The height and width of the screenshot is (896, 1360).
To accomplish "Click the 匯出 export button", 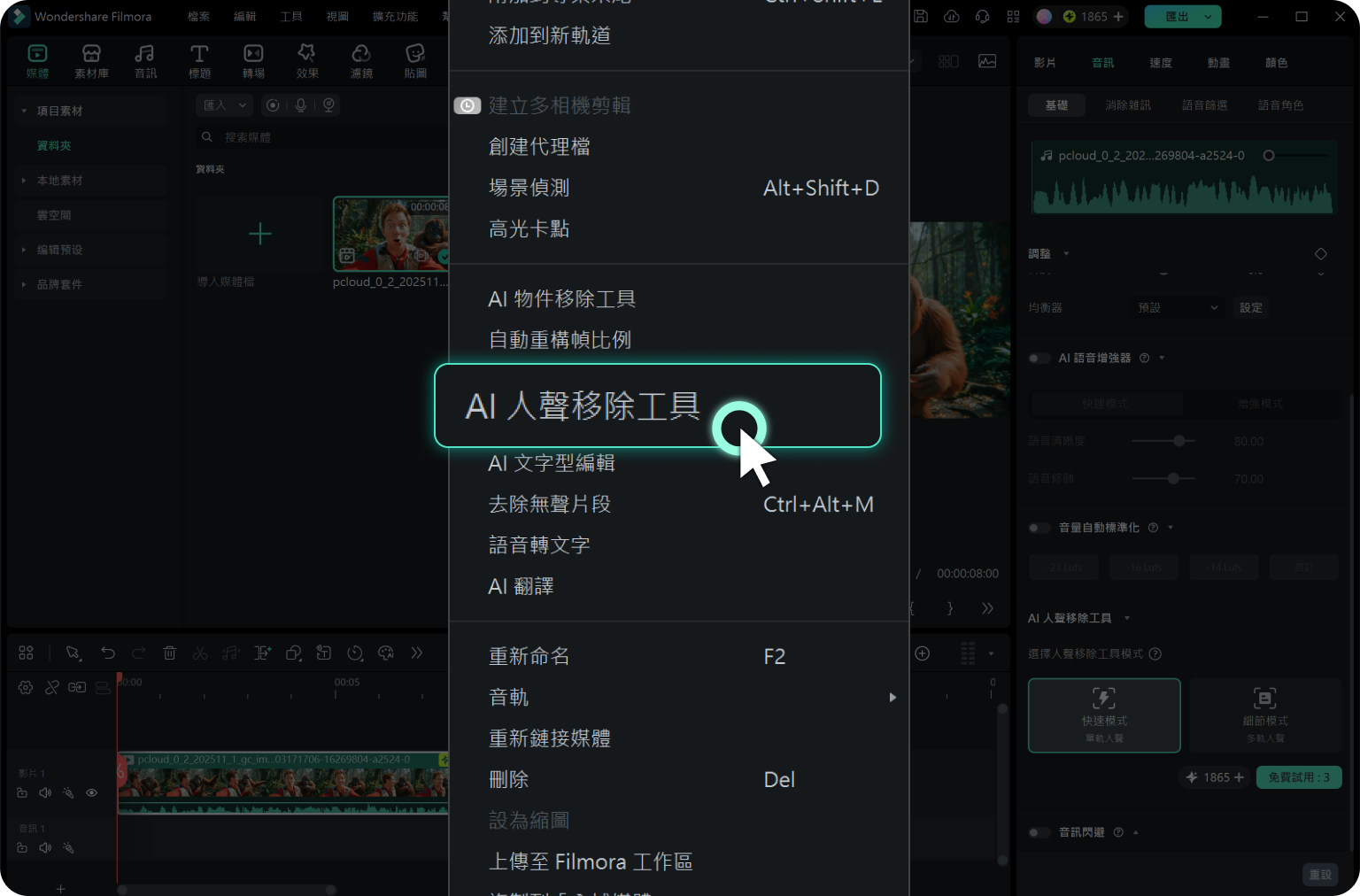I will pyautogui.click(x=1183, y=16).
